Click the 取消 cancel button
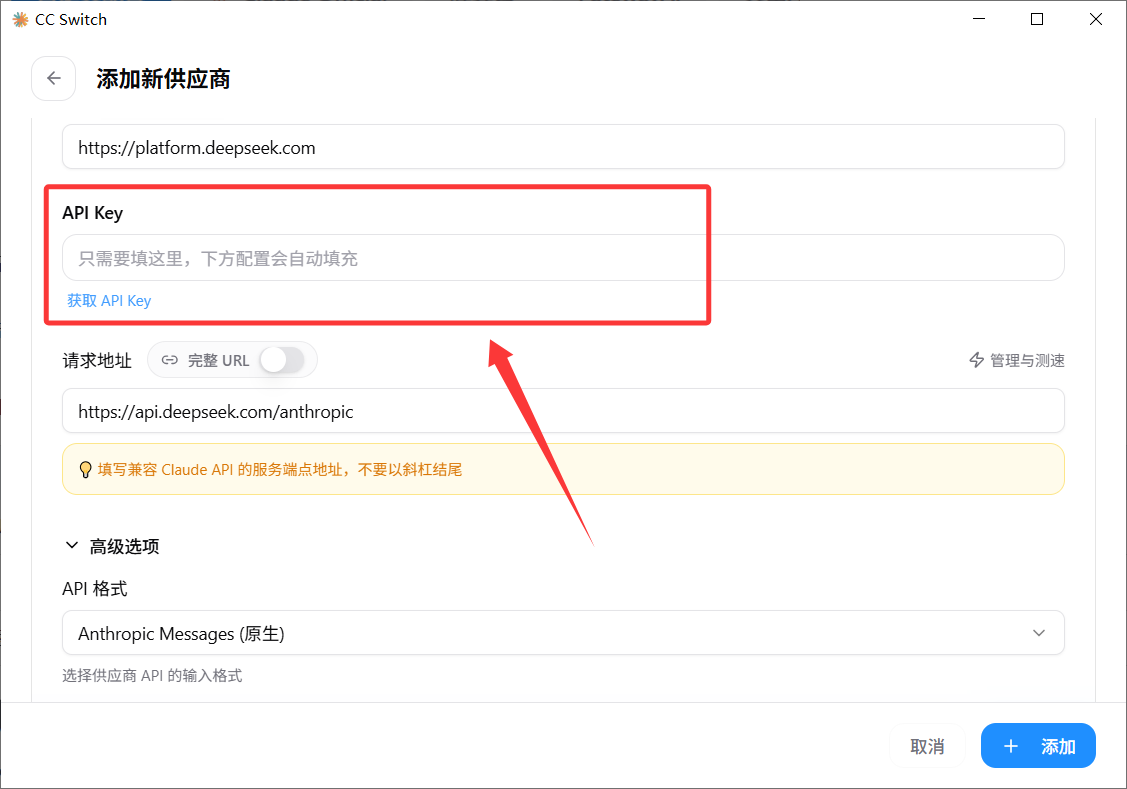1127x789 pixels. click(927, 747)
